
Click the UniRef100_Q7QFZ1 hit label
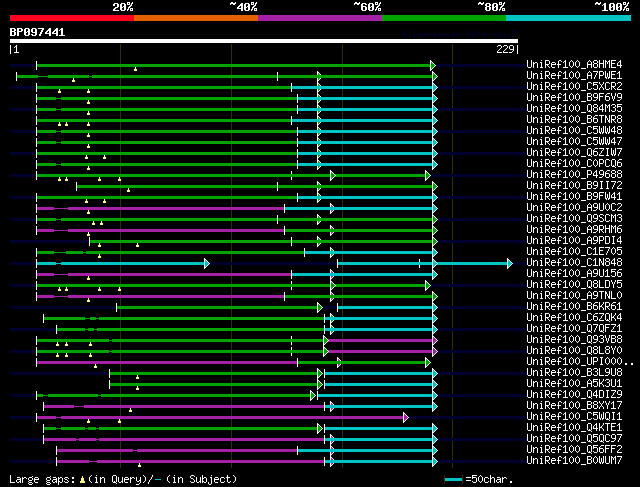click(574, 329)
